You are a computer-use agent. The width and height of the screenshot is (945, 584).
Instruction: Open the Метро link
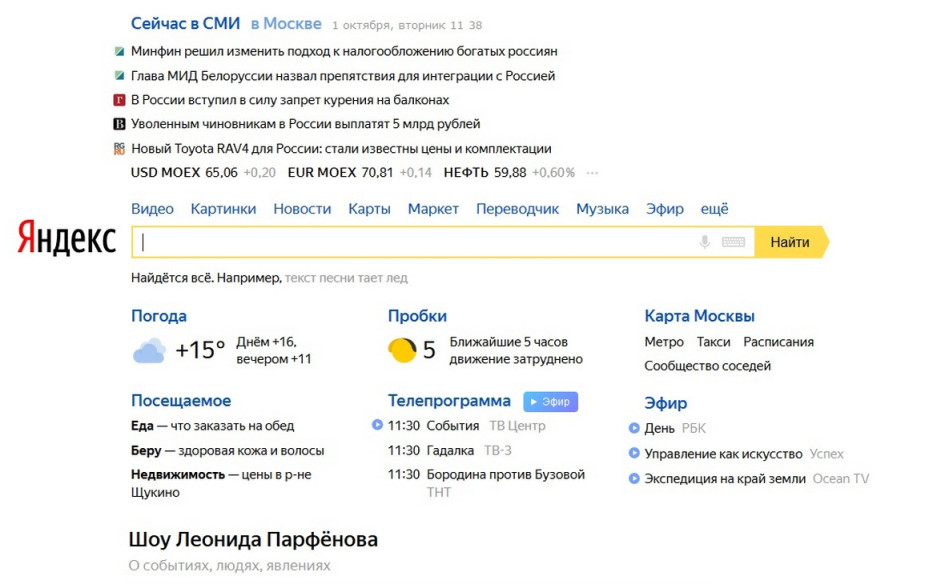(664, 342)
